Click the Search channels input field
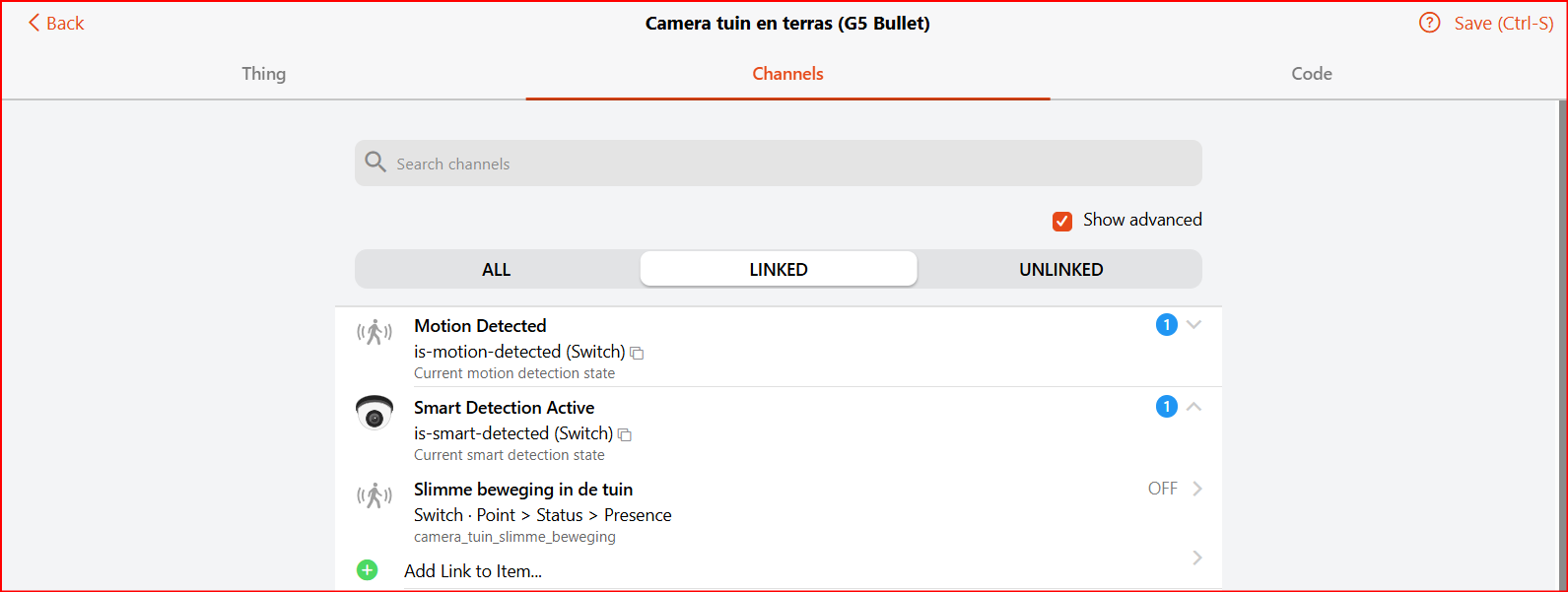Image resolution: width=1568 pixels, height=592 pixels. pos(788,164)
